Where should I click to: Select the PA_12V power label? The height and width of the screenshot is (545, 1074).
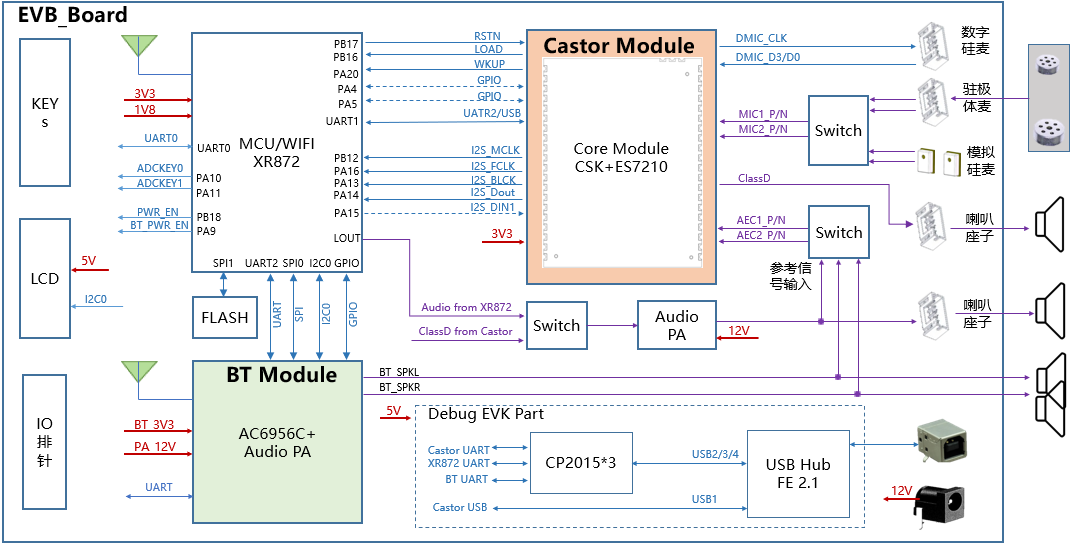(x=154, y=447)
